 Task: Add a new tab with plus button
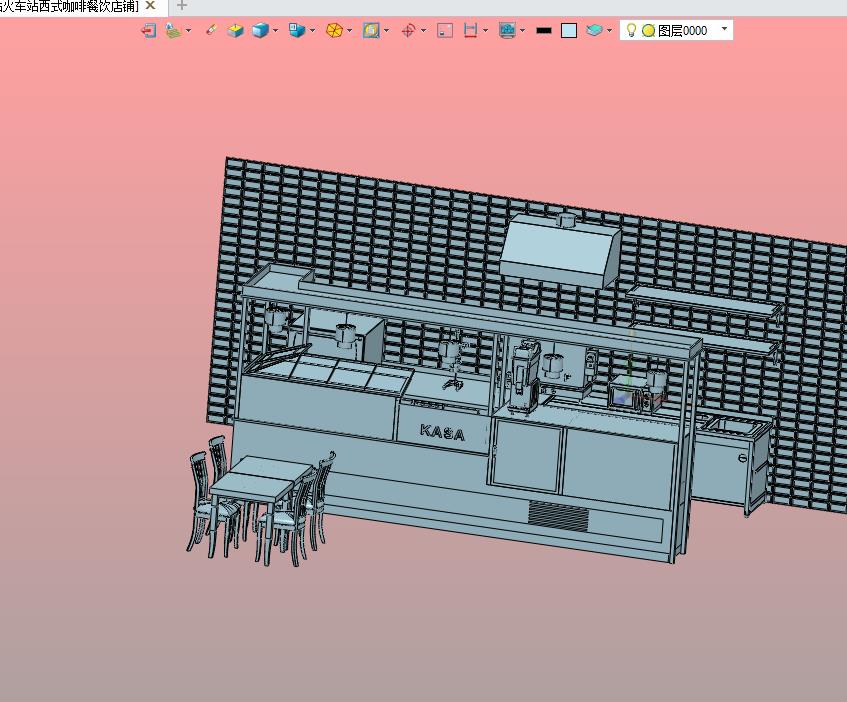pyautogui.click(x=182, y=6)
